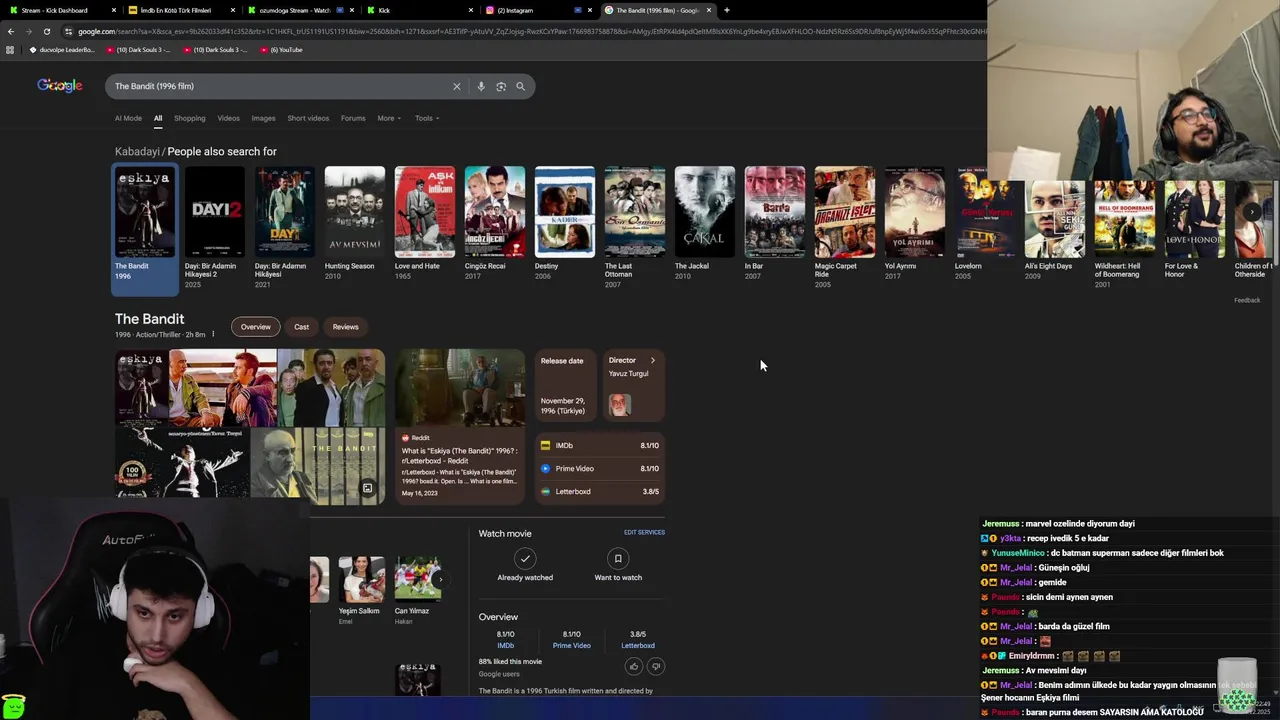Viewport: 1280px width, 720px height.
Task: Open Can Yılmaz cast photo
Action: click(418, 579)
